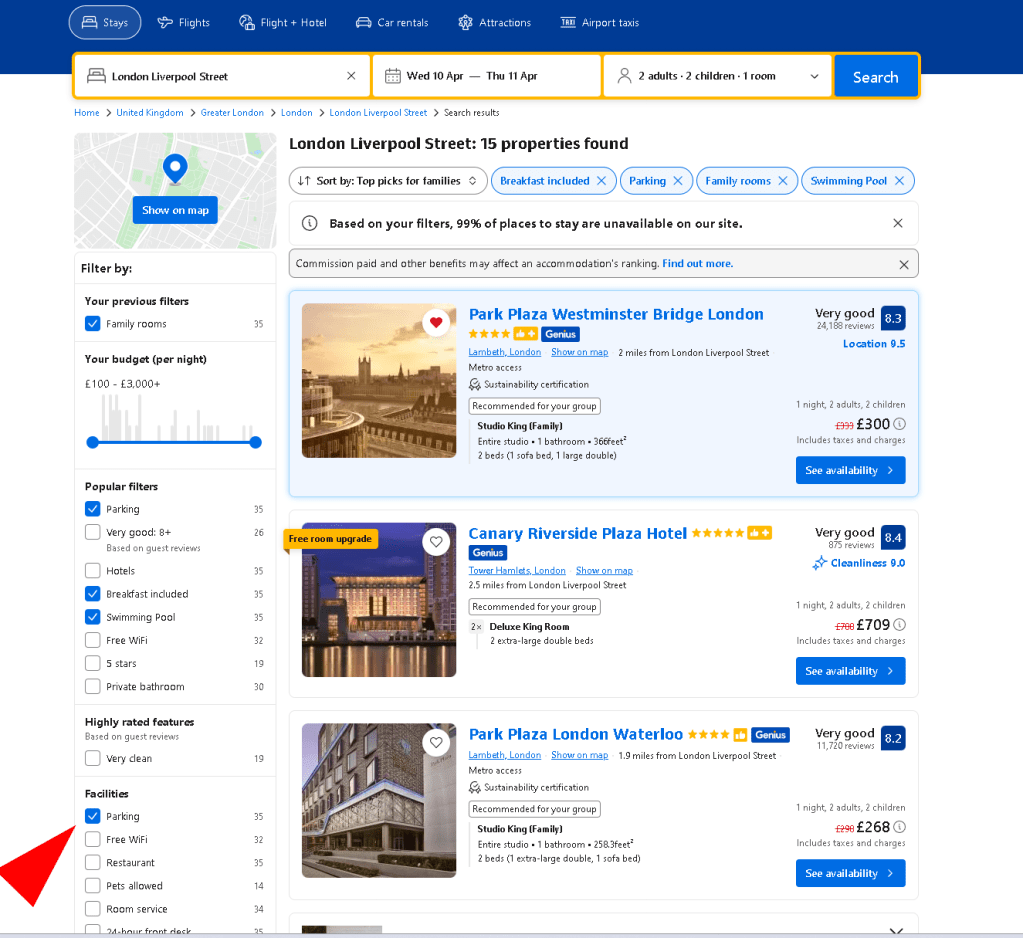Open the Canary Riverside Plaza Hotel photo
Image resolution: width=1023 pixels, height=938 pixels.
pos(379,599)
